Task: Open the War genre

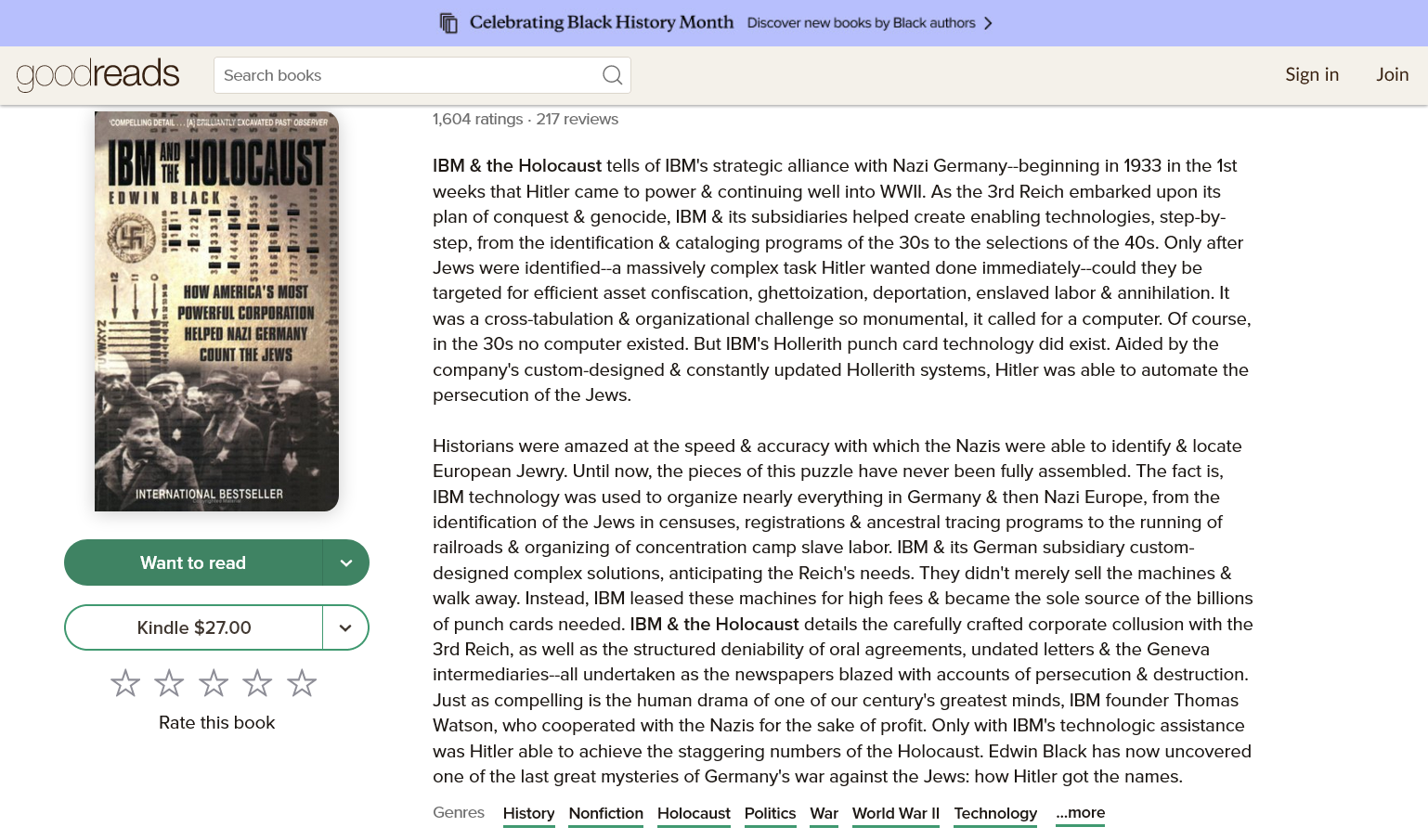Action: tap(824, 814)
